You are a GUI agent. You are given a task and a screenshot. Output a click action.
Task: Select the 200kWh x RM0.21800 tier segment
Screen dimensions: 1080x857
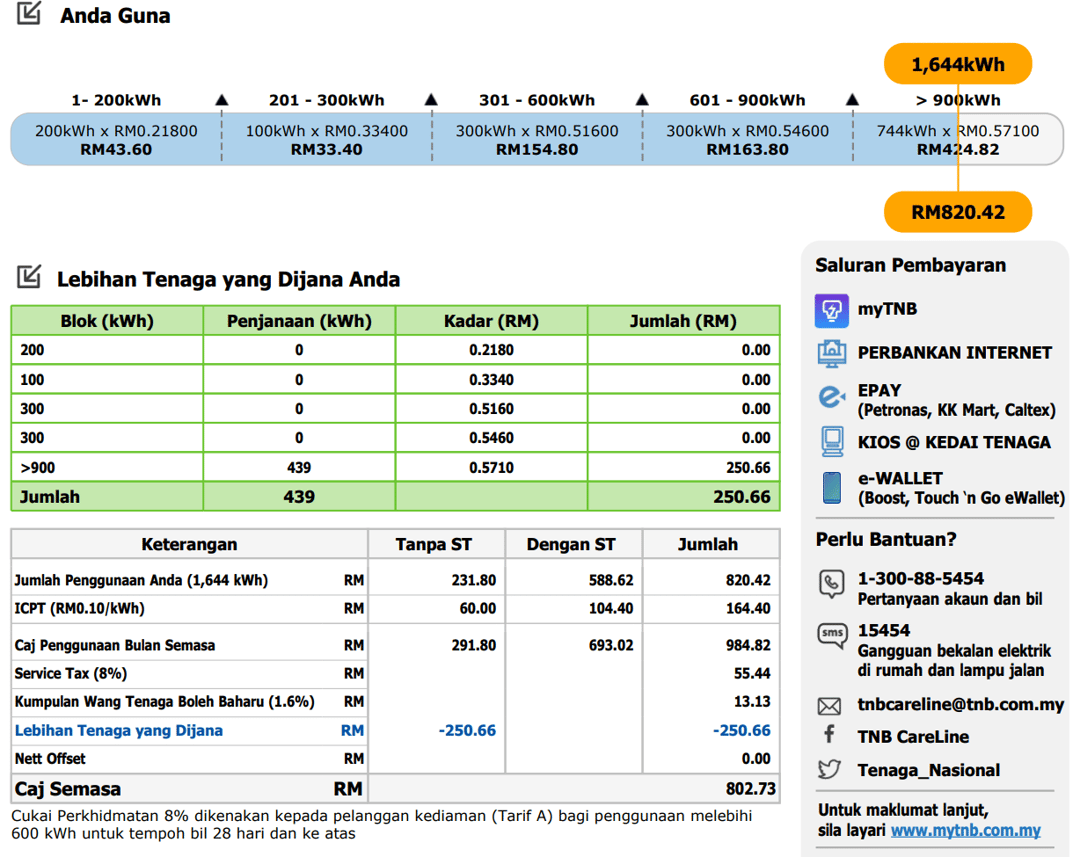[x=116, y=139]
